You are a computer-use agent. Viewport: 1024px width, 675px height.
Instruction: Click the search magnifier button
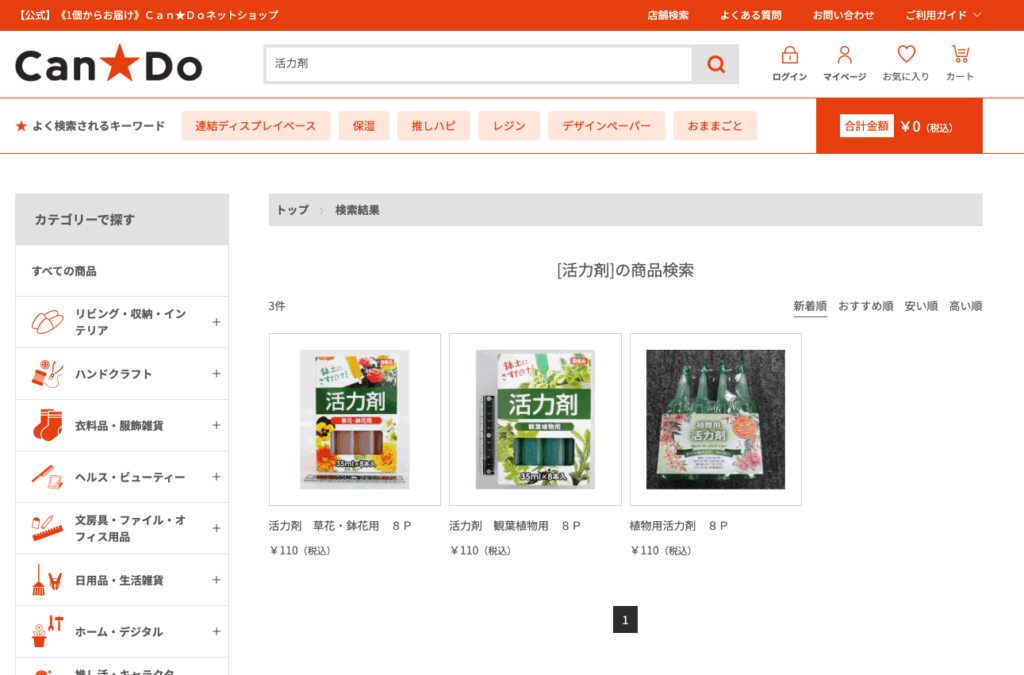click(x=716, y=64)
